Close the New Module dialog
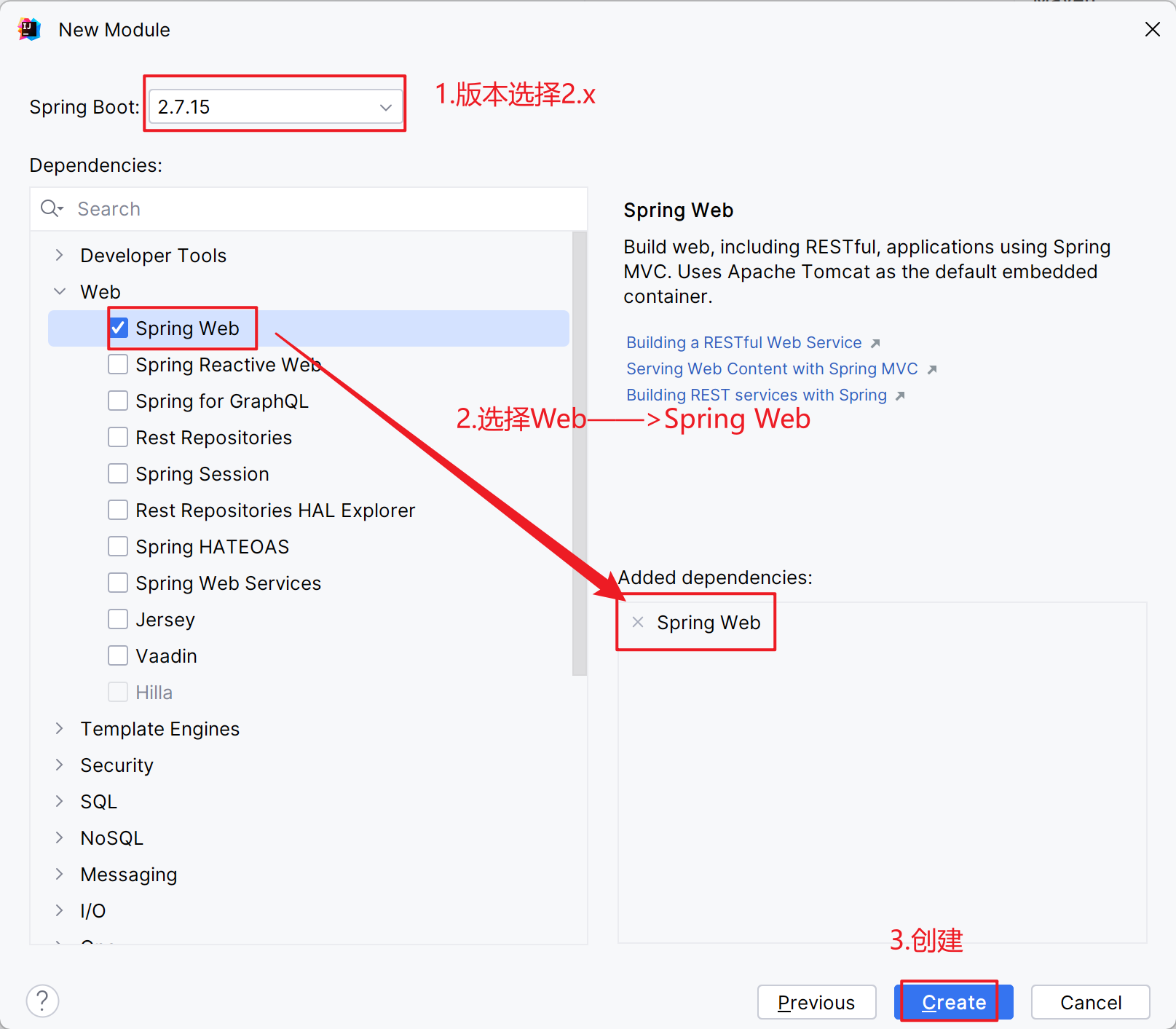 tap(1152, 29)
